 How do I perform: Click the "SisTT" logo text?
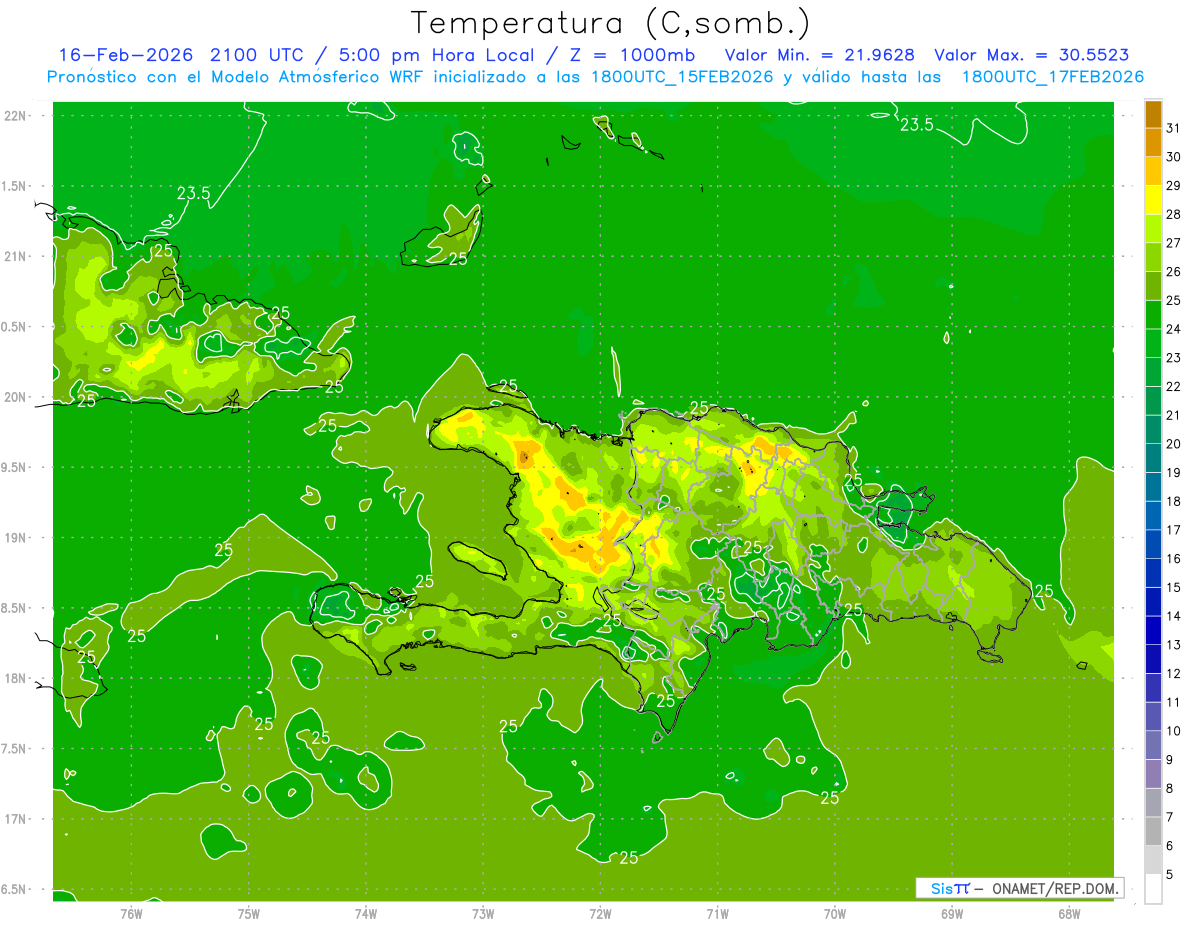(x=950, y=888)
